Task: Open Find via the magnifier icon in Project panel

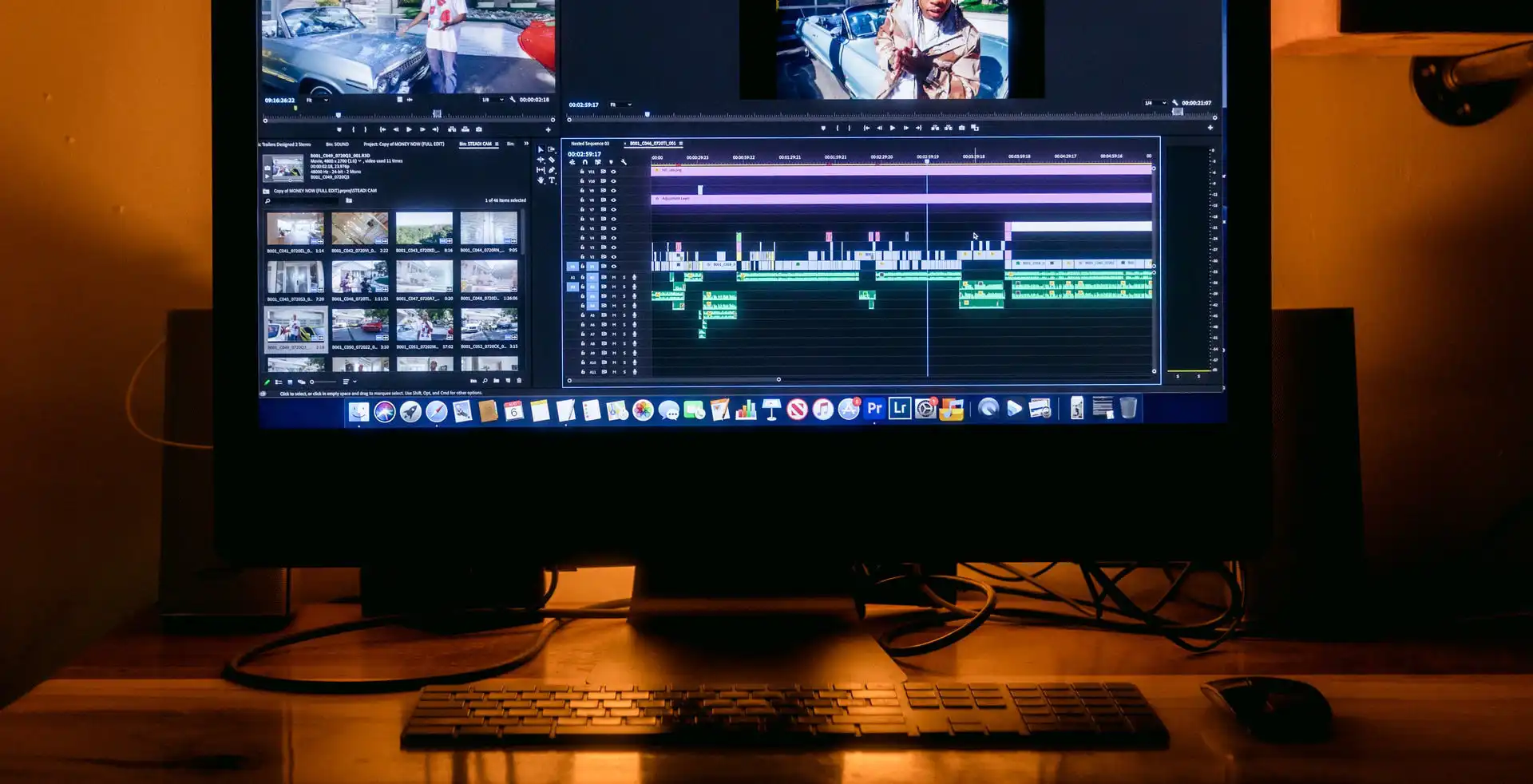Action: click(485, 382)
